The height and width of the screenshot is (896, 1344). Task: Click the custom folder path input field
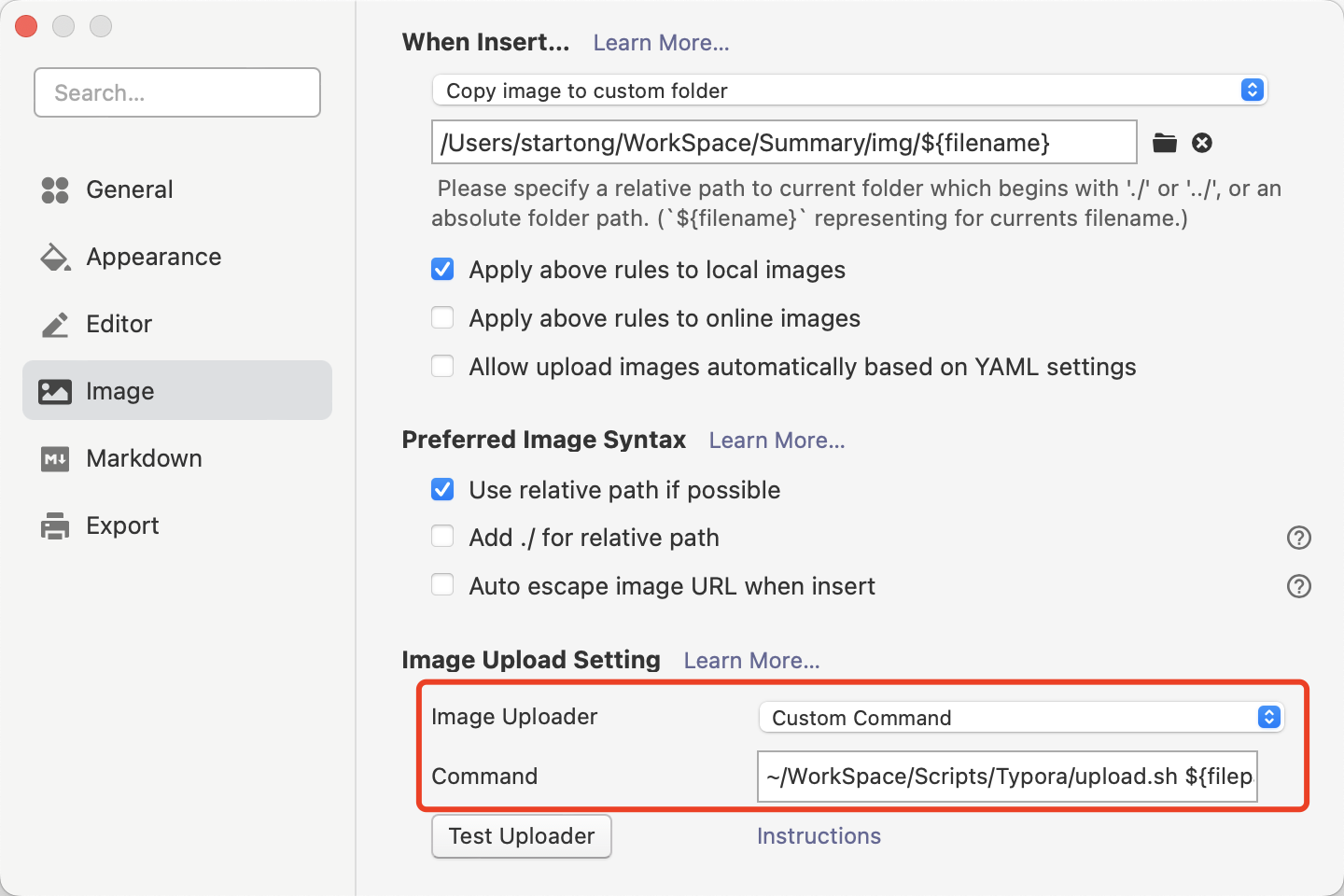(784, 143)
